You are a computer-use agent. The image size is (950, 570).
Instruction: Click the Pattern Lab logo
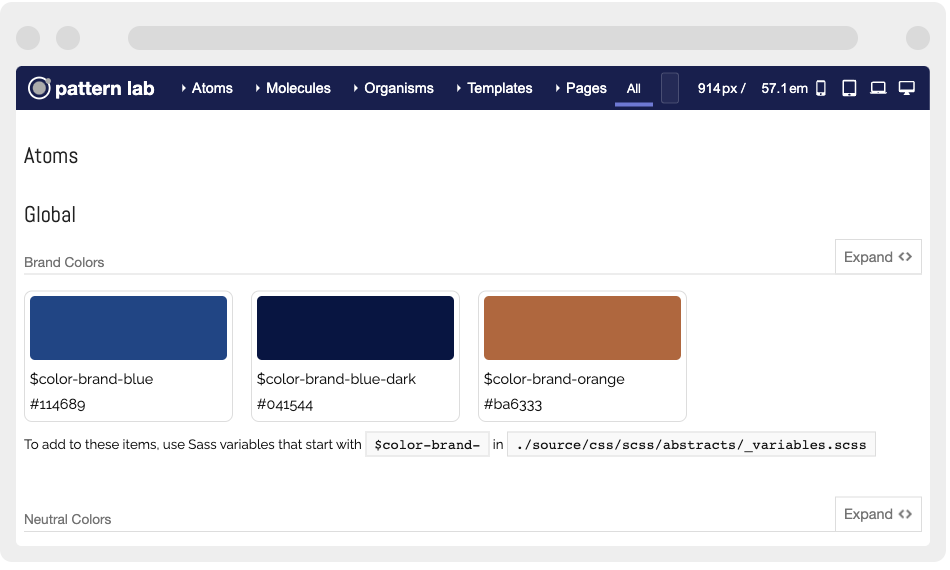(x=91, y=88)
